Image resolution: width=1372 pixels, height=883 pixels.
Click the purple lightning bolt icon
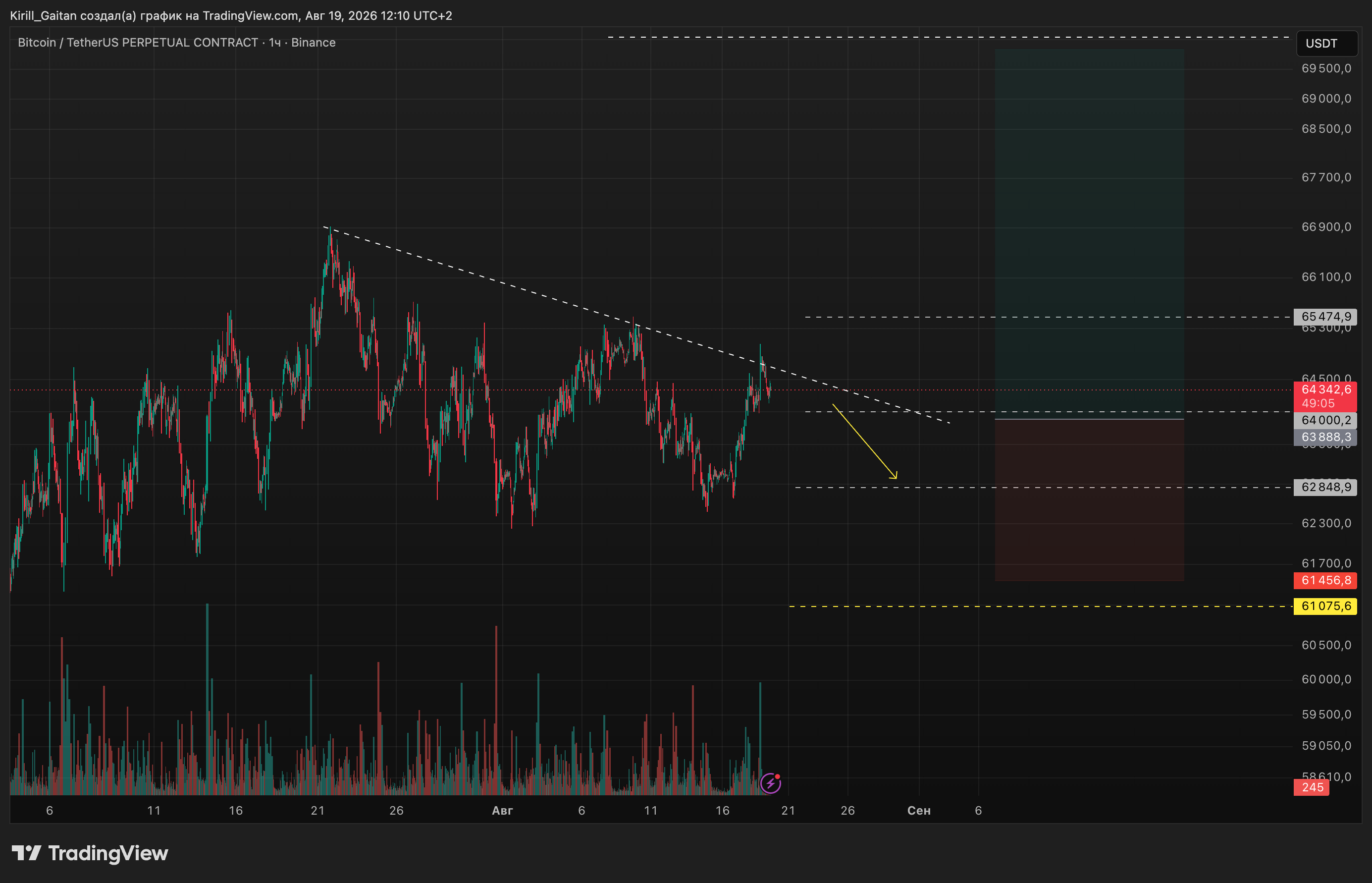[x=770, y=783]
